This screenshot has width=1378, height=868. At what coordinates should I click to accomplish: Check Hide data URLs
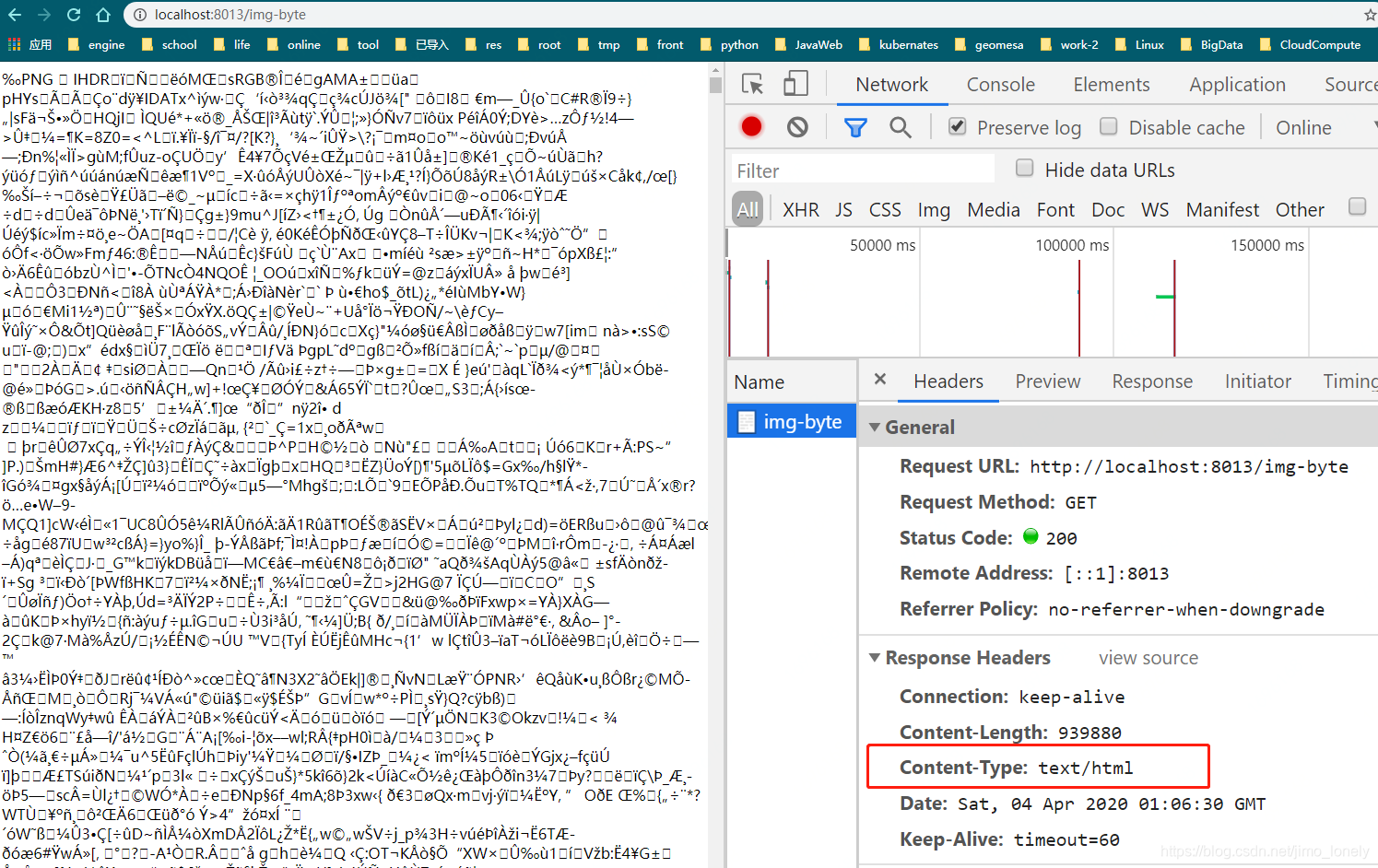[1024, 170]
